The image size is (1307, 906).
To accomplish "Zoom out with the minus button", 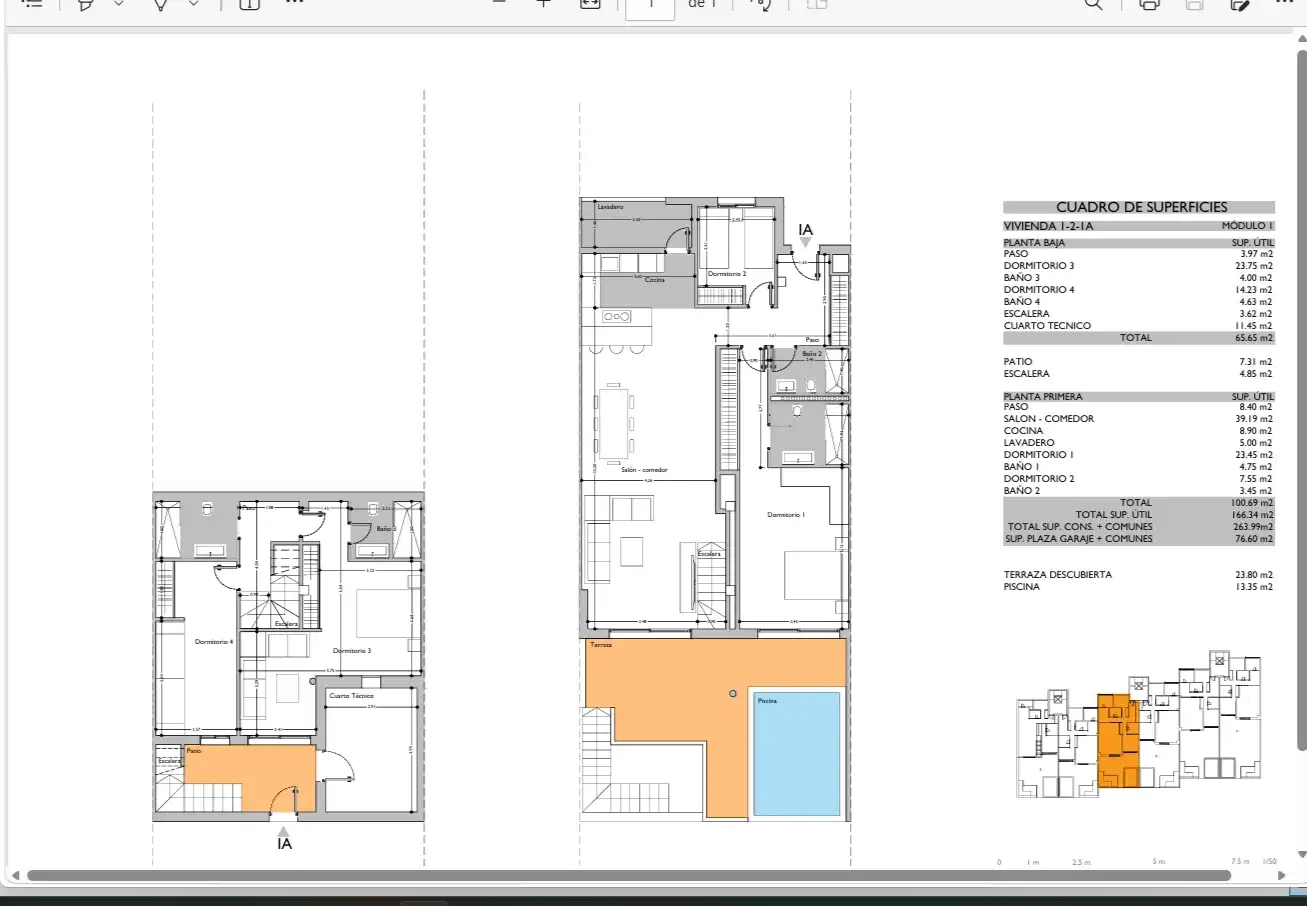I will (x=500, y=3).
